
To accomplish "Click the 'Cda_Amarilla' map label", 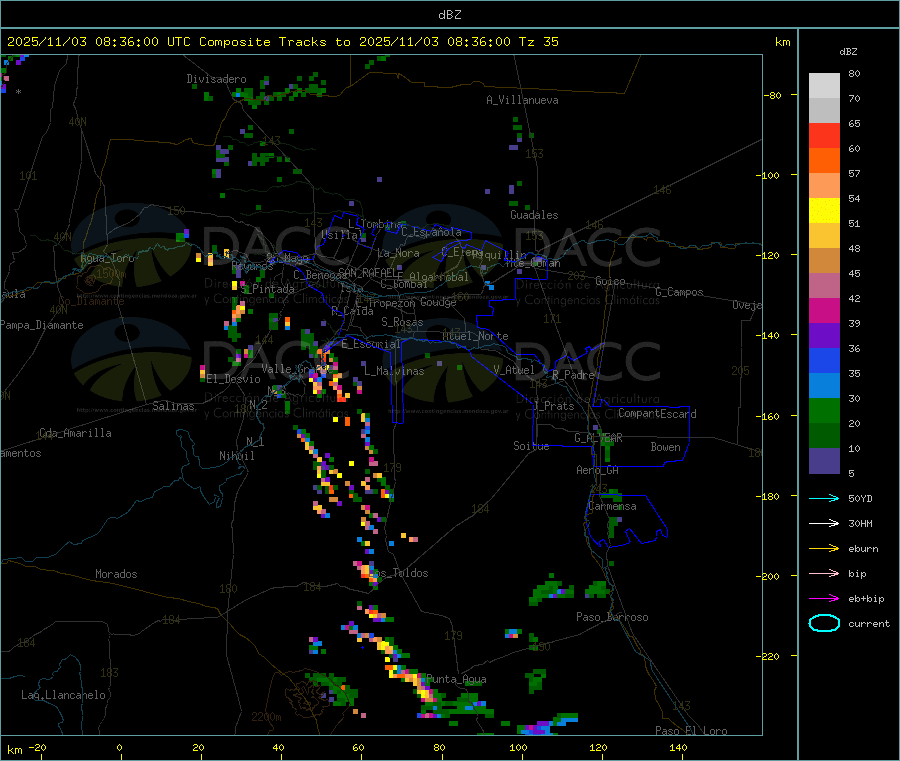I will pos(75,433).
